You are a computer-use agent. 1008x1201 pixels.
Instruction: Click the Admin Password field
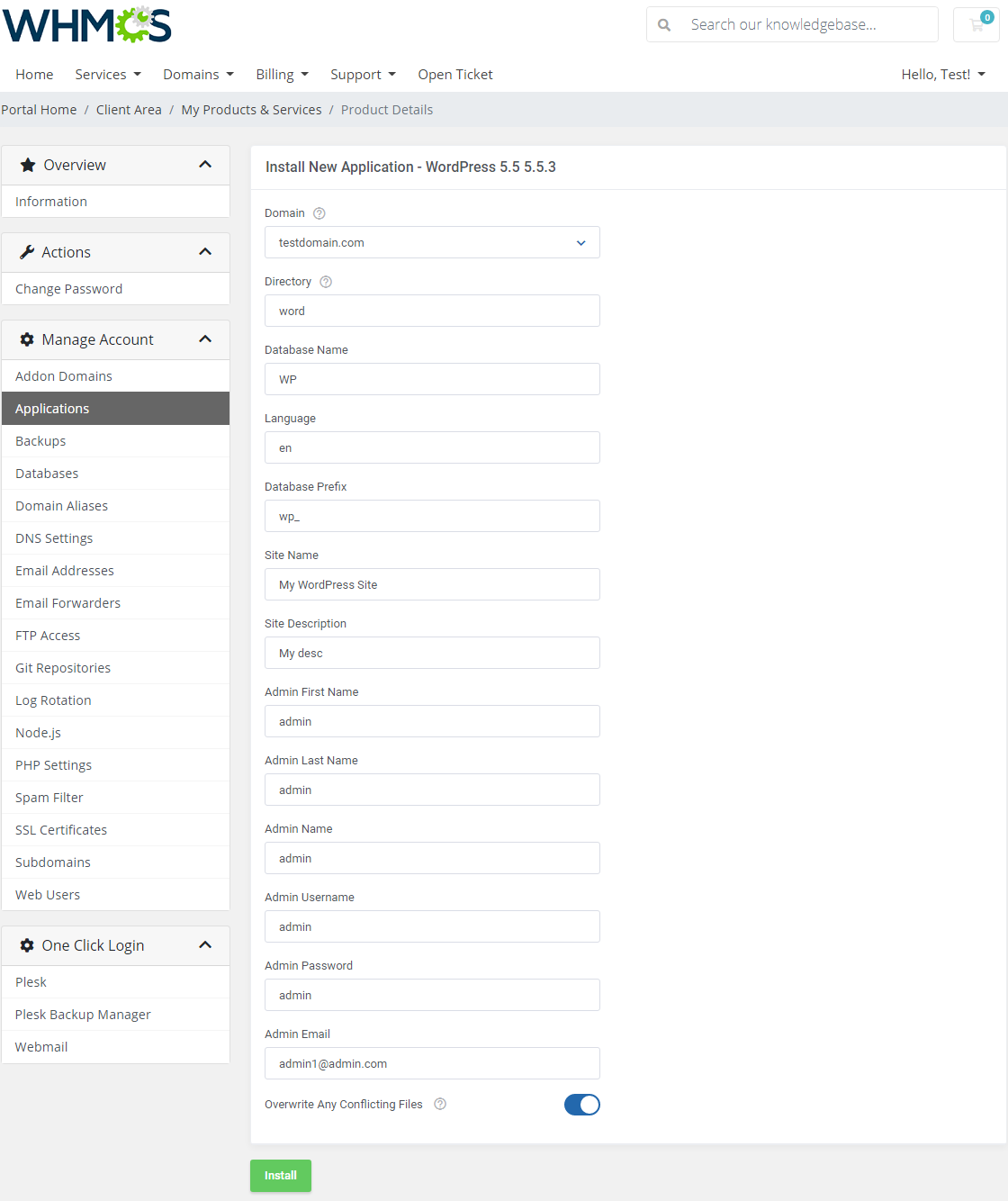(432, 995)
